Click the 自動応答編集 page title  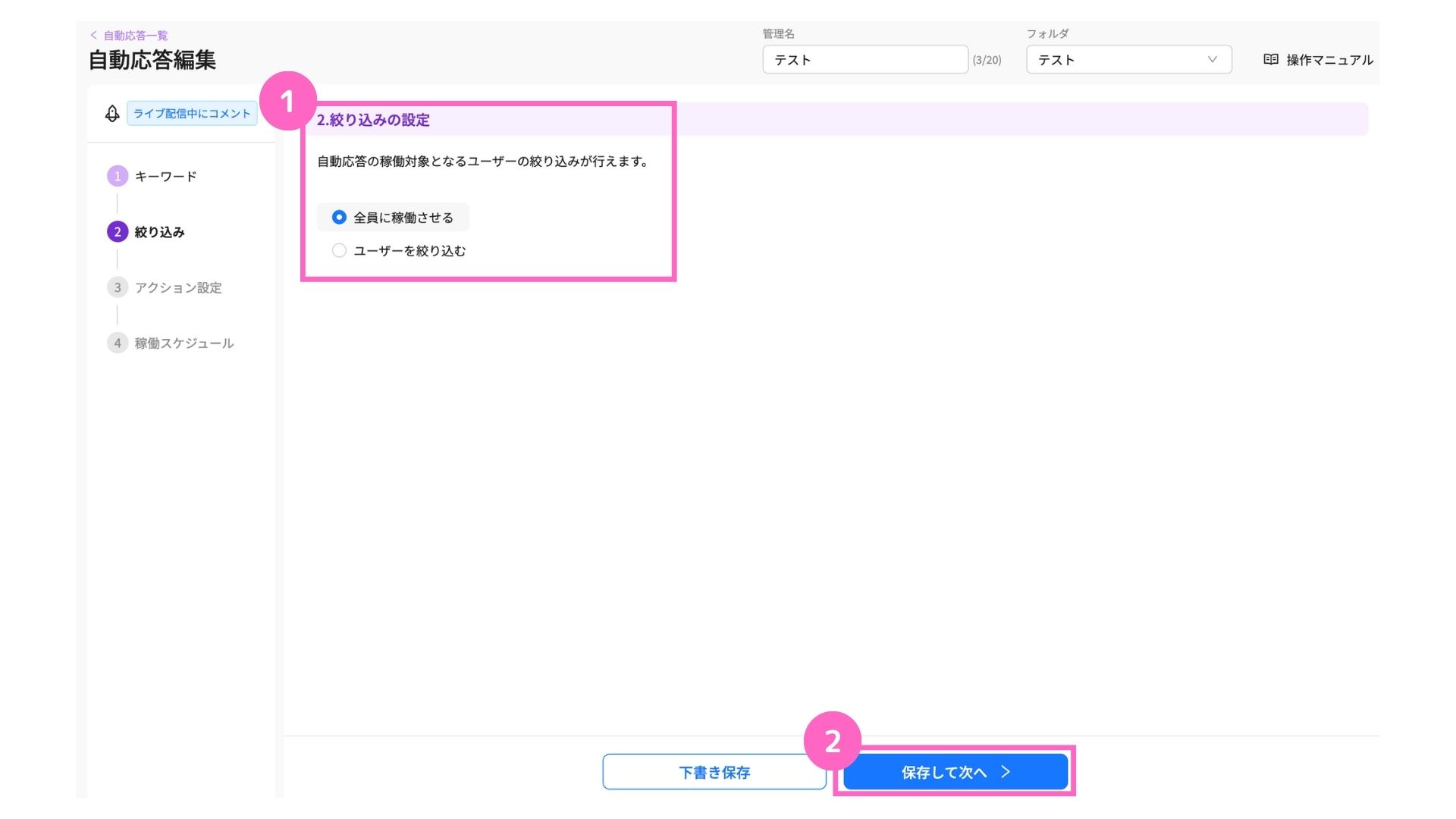[152, 59]
